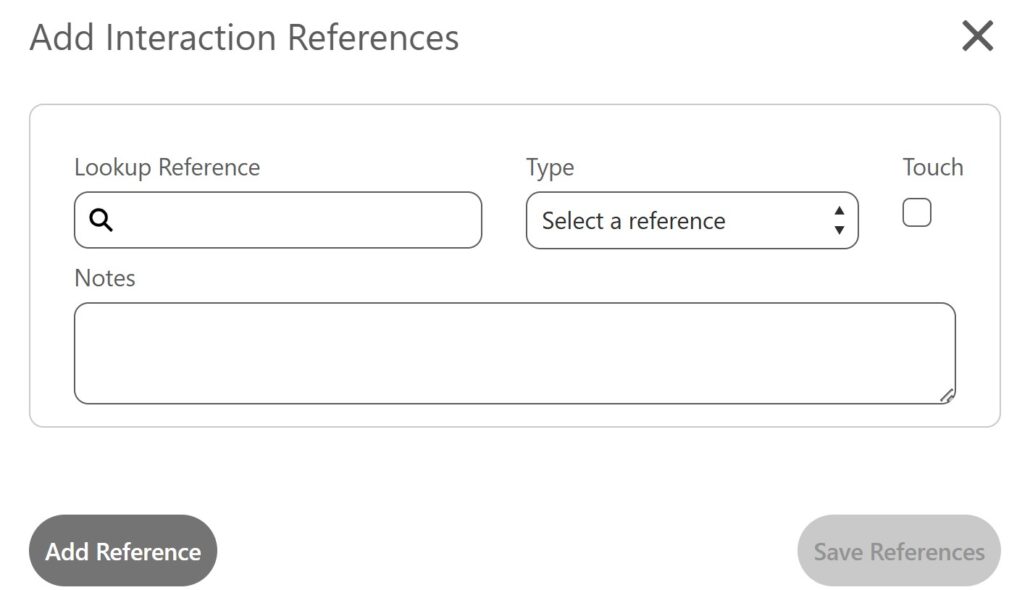Grab the Notes textarea resize handle
The image size is (1030, 590).
[947, 396]
